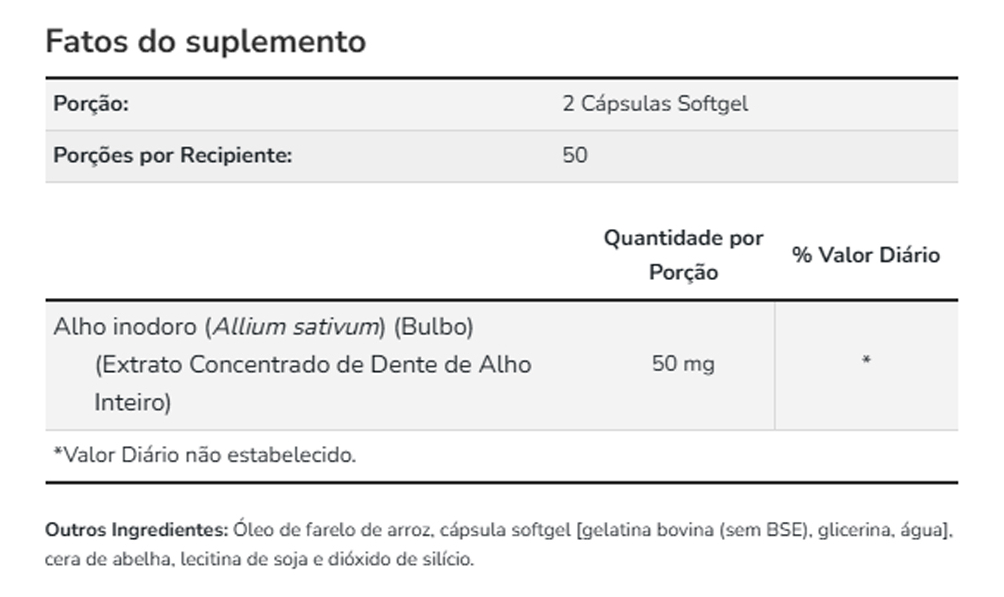Click the "50 mg" amount cell

[683, 364]
